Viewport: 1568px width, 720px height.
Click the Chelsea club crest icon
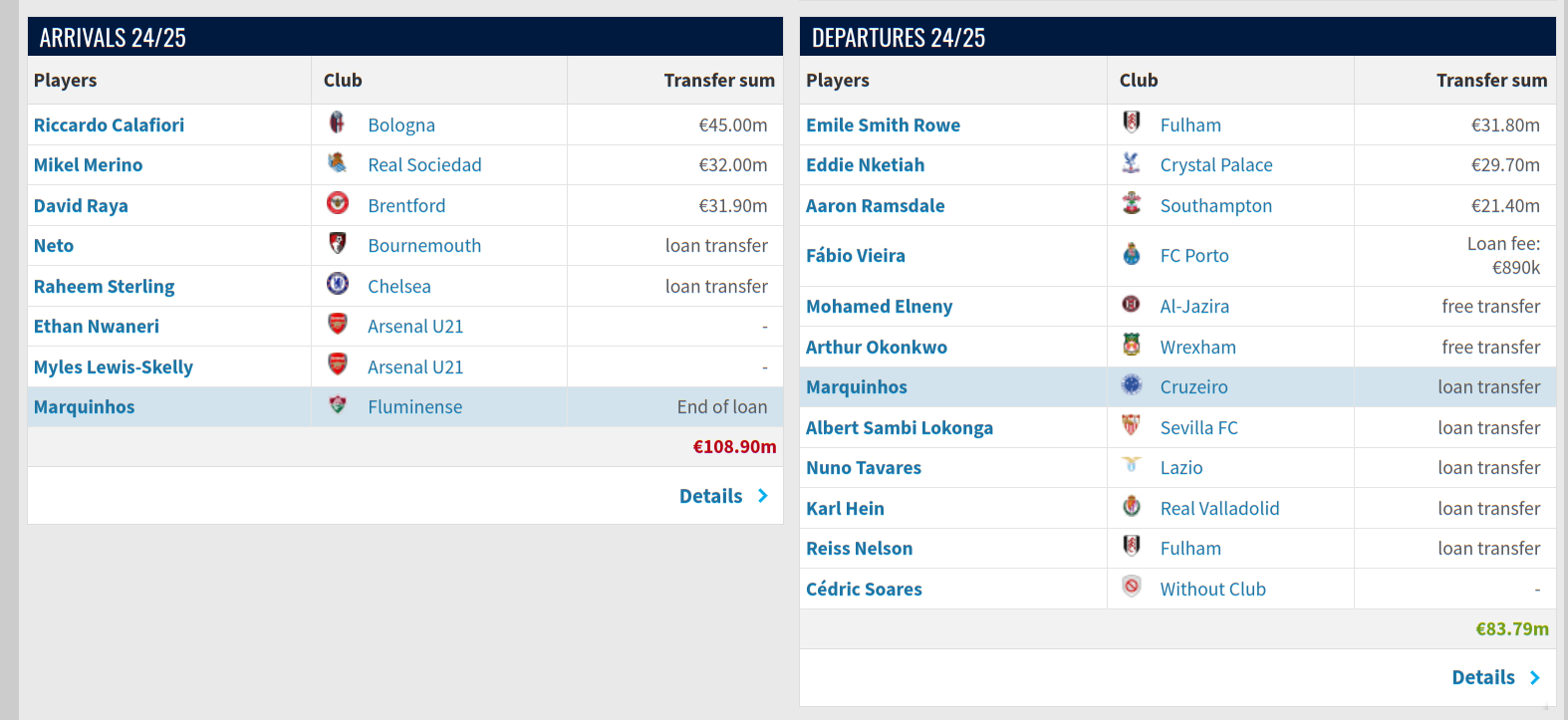click(338, 284)
